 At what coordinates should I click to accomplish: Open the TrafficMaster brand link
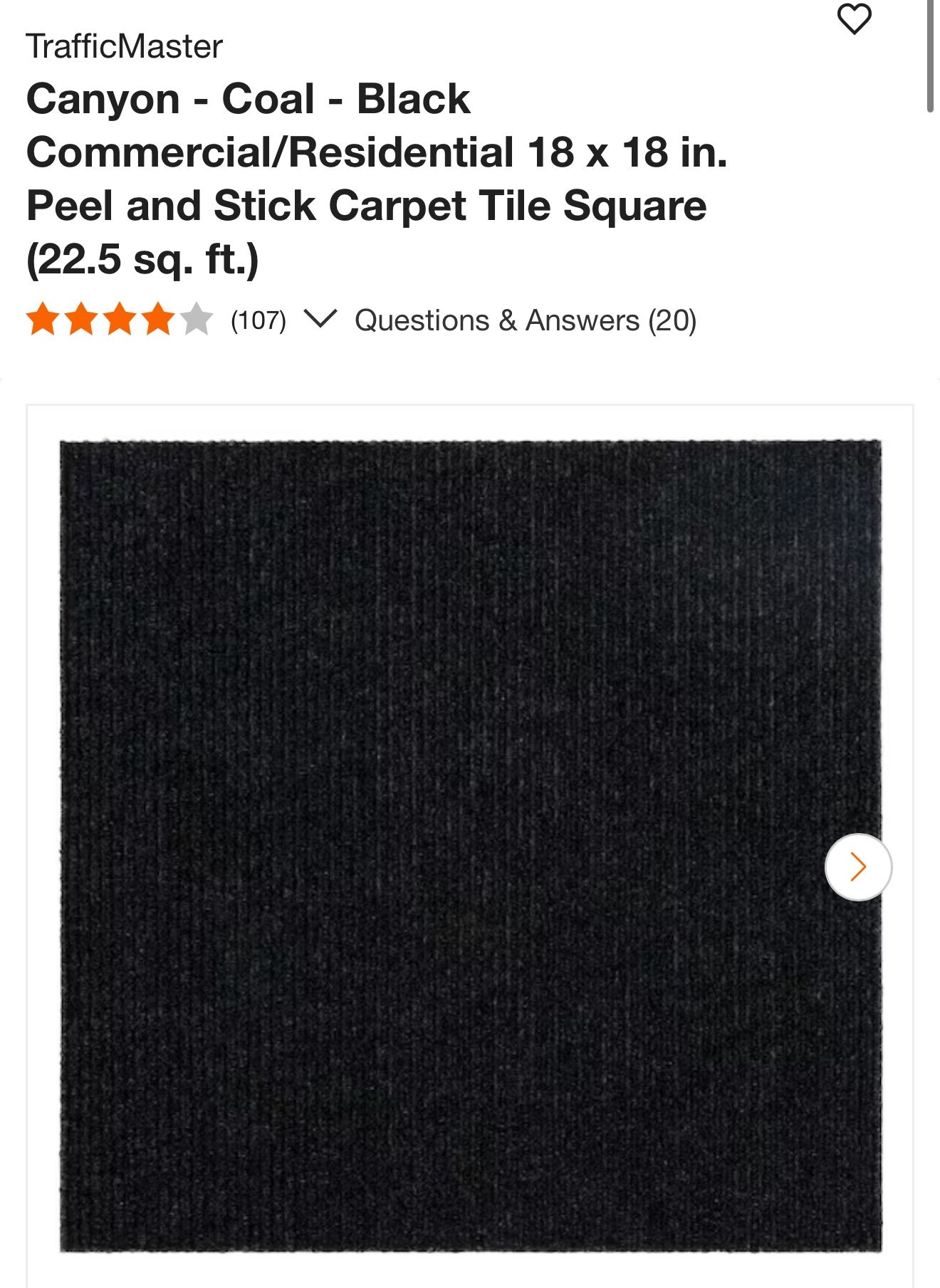tap(124, 47)
